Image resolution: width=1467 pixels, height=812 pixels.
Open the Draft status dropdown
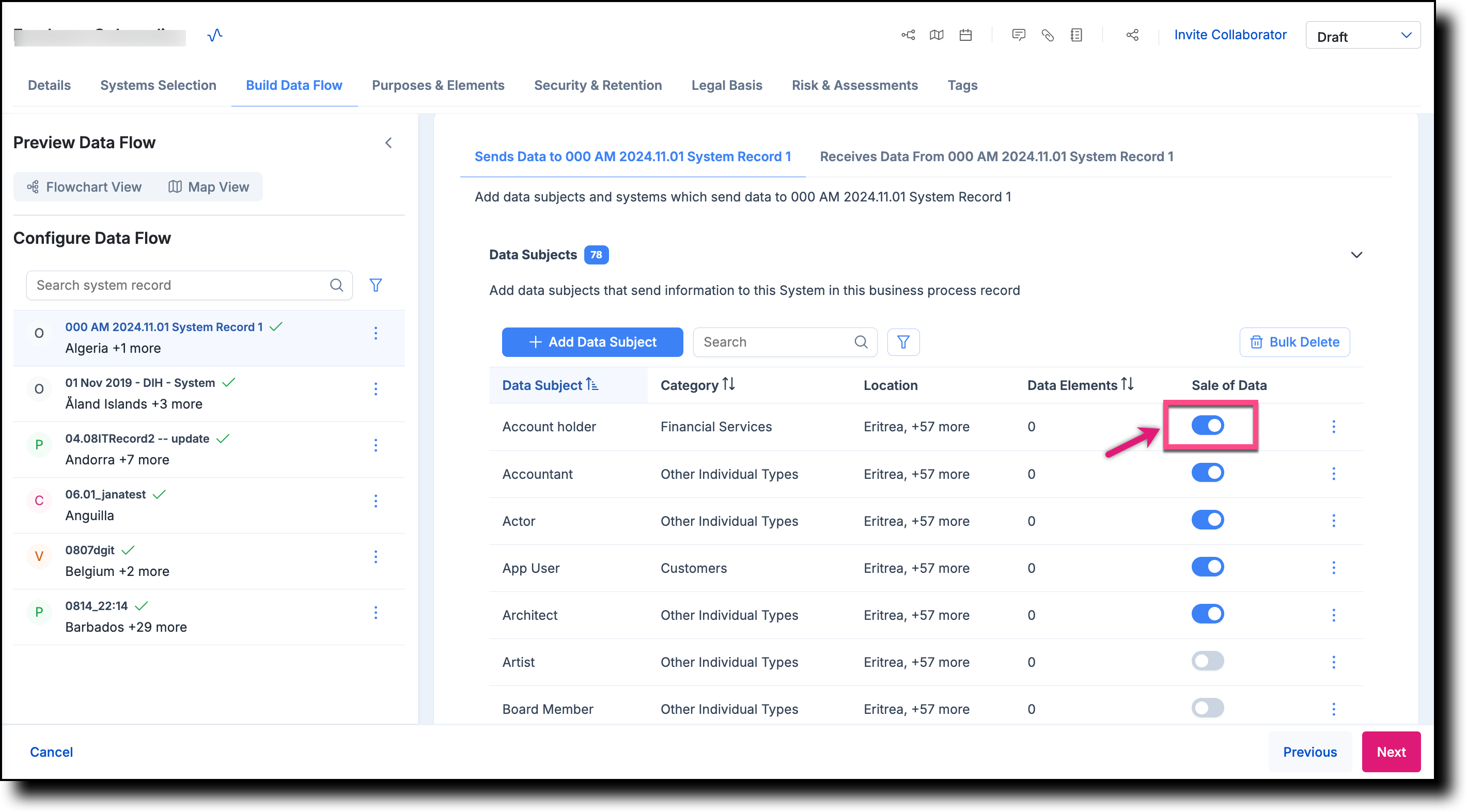coord(1363,35)
